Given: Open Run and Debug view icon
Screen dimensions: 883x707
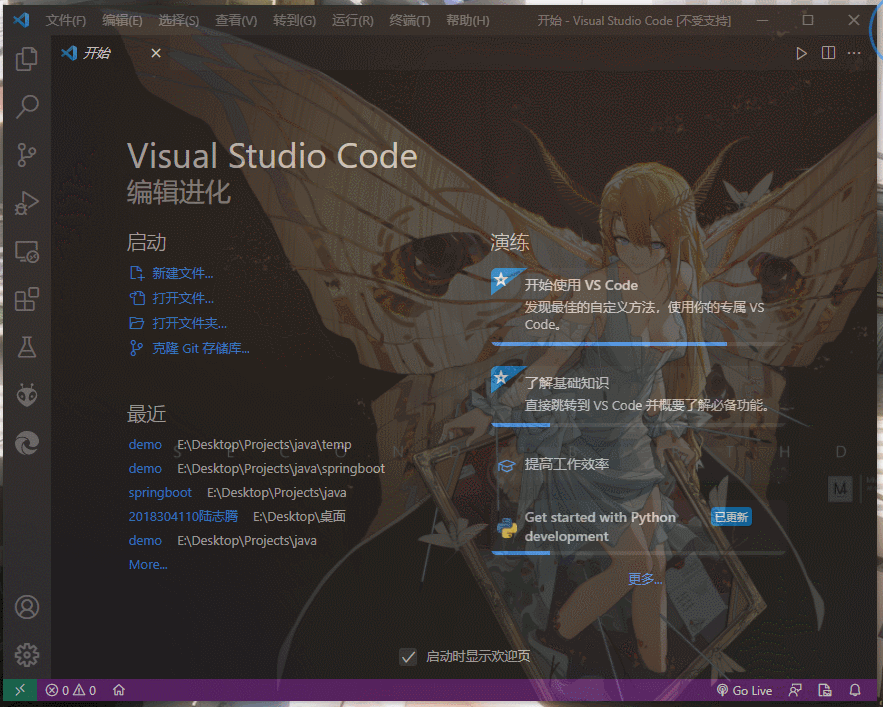Looking at the screenshot, I should [x=27, y=204].
